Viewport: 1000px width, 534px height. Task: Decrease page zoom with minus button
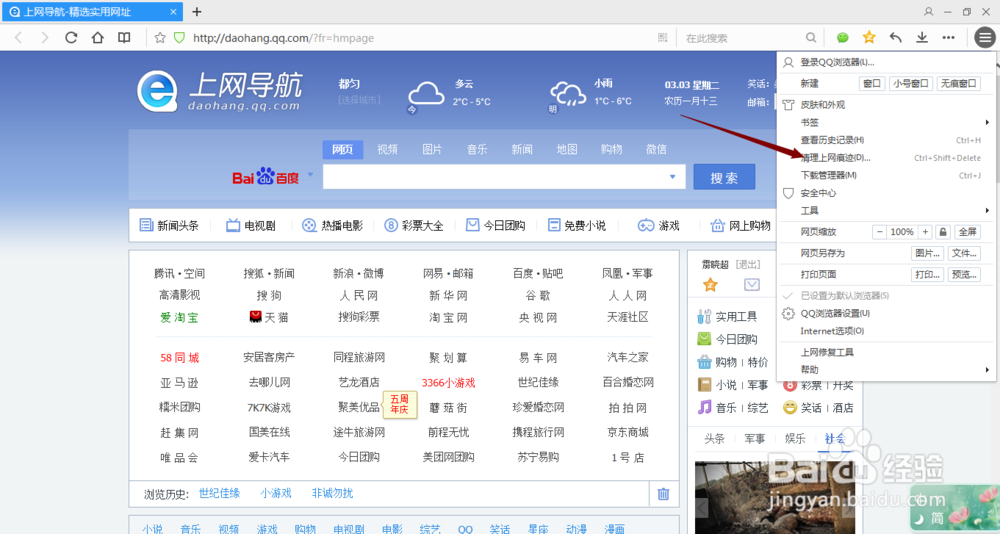coord(879,232)
